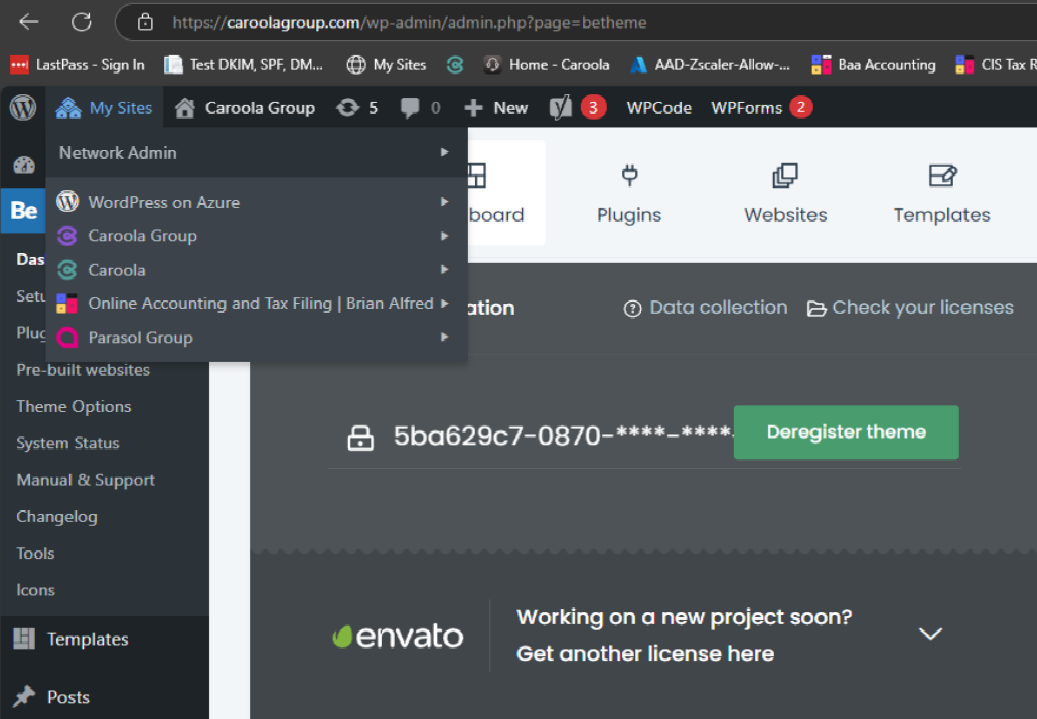Click the Templates edit icon
This screenshot has width=1037, height=719.
pyautogui.click(x=942, y=177)
